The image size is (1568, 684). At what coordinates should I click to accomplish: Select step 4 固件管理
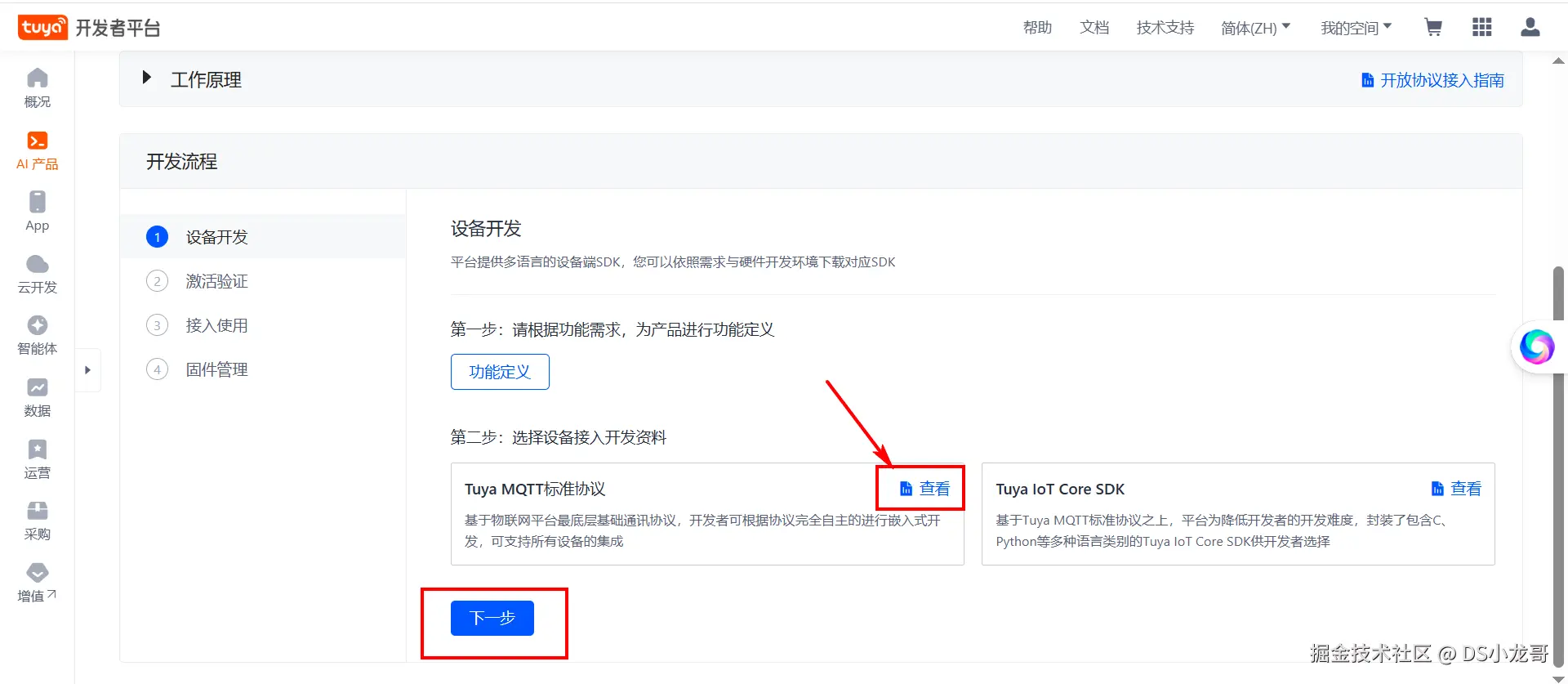point(263,369)
